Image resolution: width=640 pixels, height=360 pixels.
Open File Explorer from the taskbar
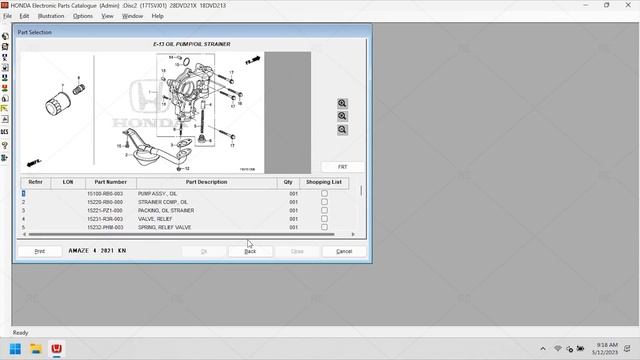coord(36,349)
